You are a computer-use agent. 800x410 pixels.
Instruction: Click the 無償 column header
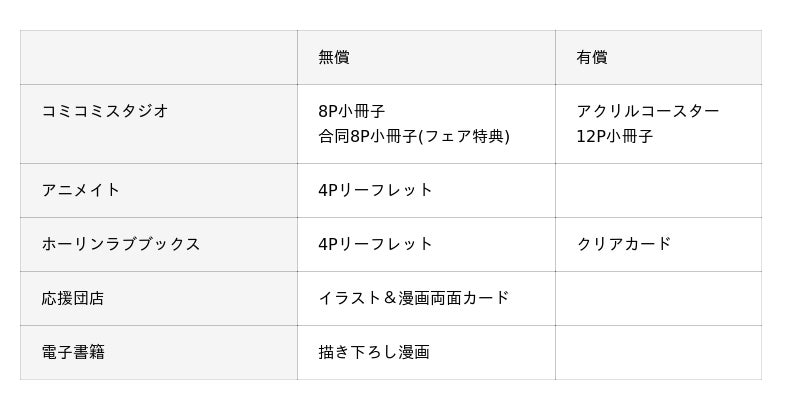334,58
